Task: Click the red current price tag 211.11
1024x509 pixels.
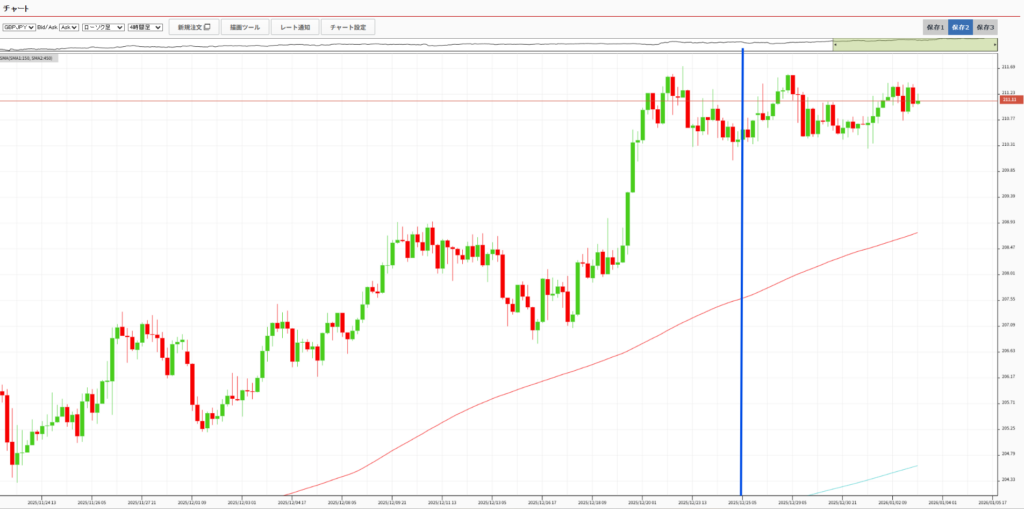Action: [x=1008, y=100]
